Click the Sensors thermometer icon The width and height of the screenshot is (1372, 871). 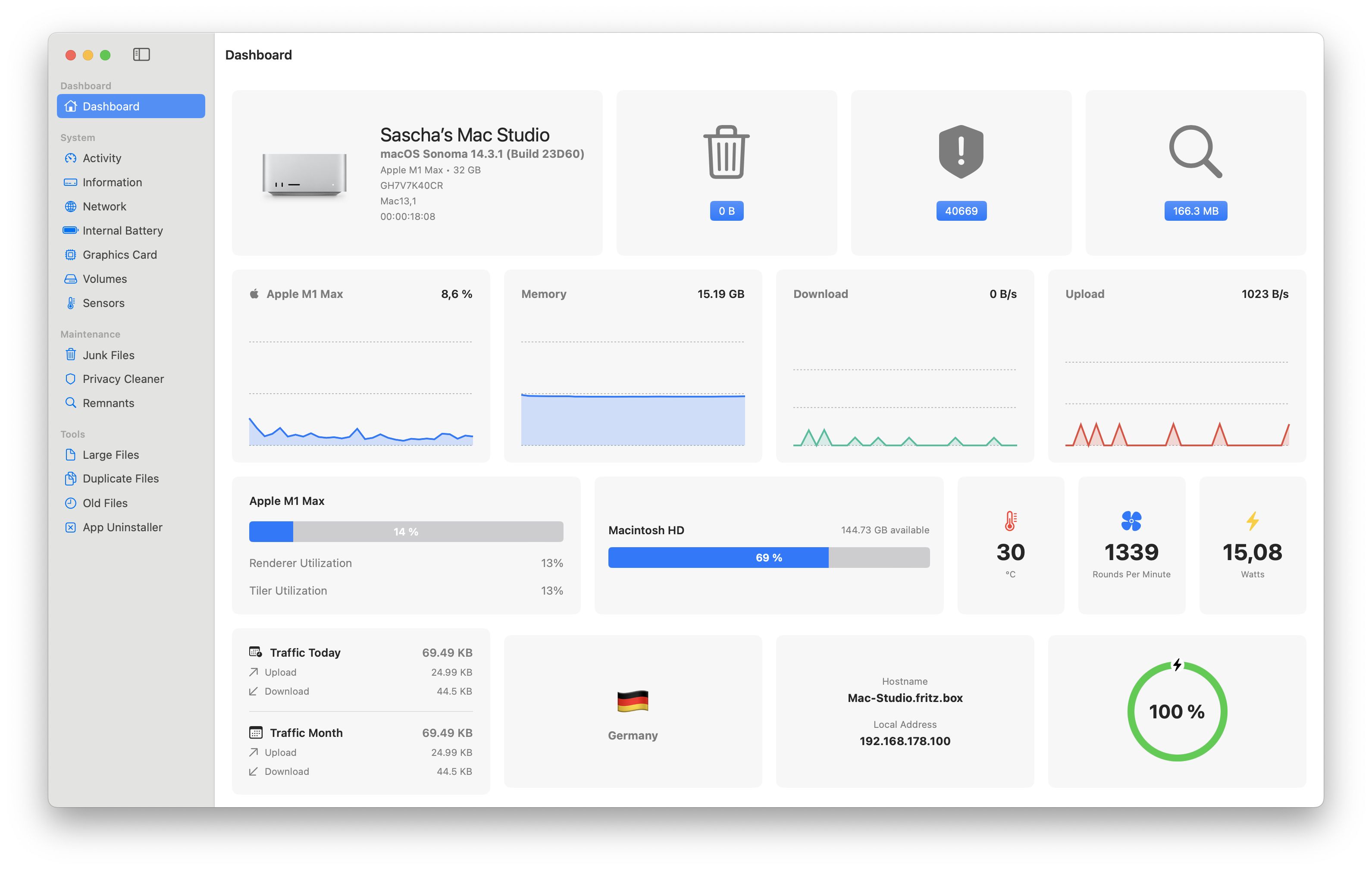pyautogui.click(x=71, y=303)
